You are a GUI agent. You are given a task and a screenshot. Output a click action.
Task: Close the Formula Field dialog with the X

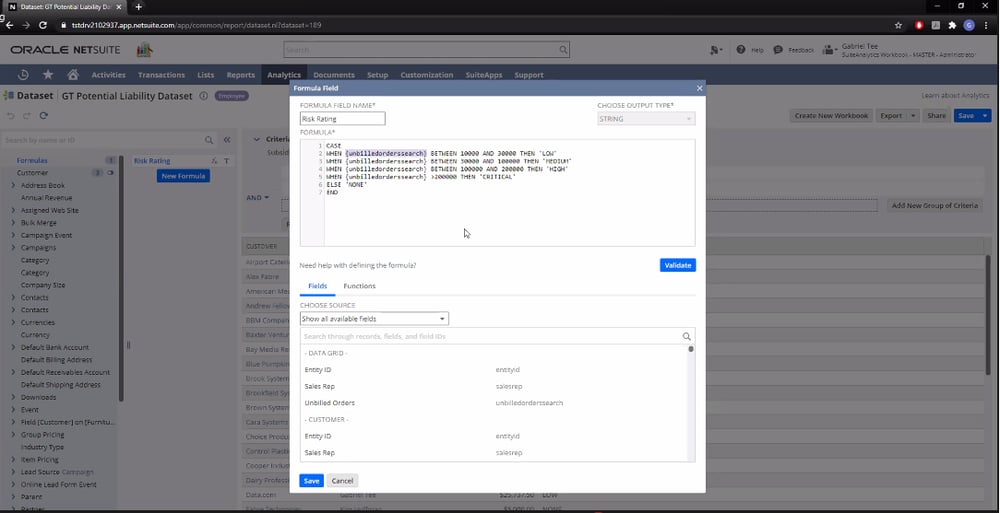[x=700, y=88]
